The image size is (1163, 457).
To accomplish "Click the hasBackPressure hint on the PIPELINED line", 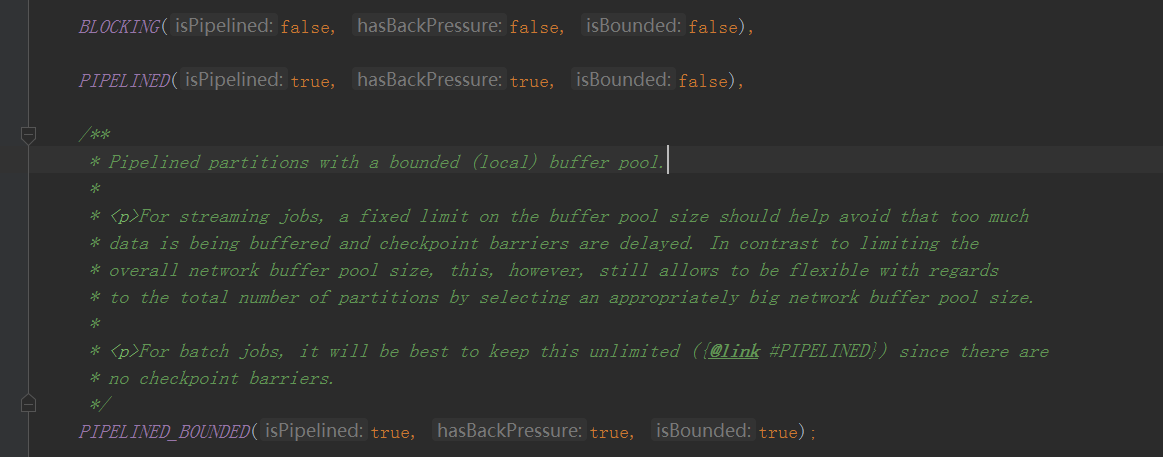I will point(429,80).
